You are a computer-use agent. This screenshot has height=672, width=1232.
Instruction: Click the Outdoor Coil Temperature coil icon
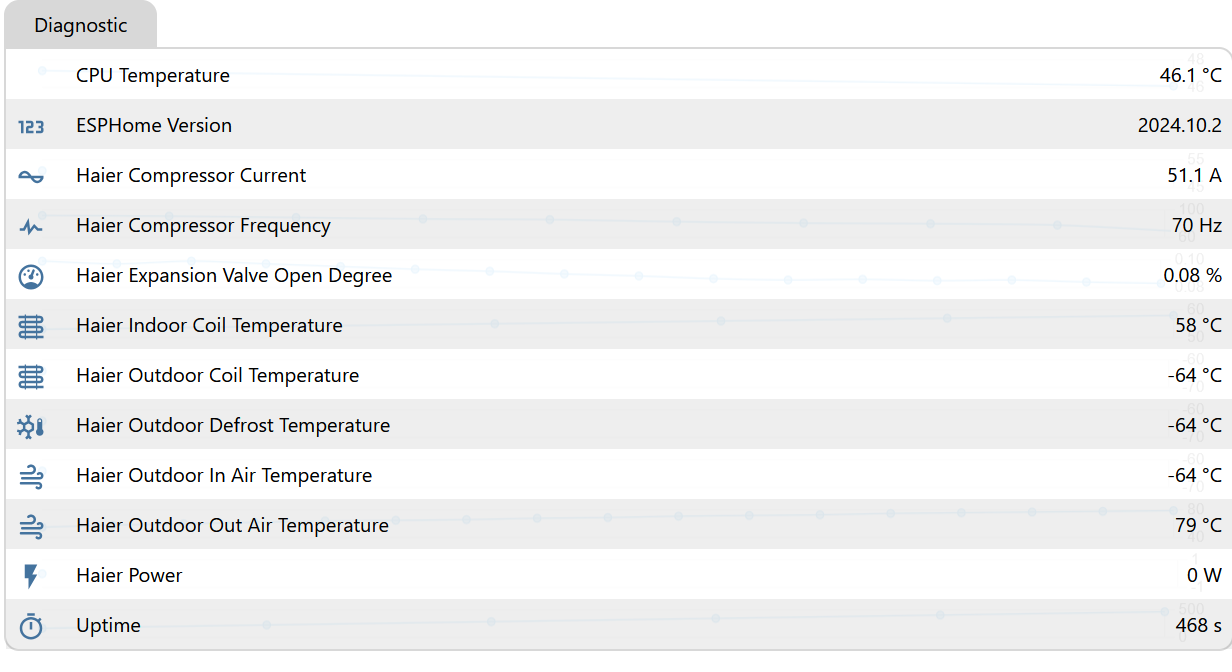(31, 376)
